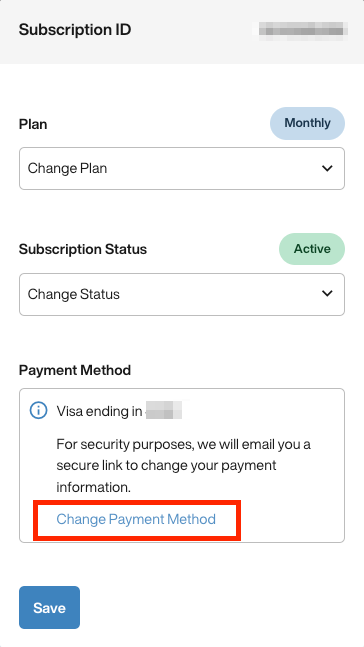This screenshot has height=647, width=364.
Task: Click the security purposes email notice text
Action: (x=184, y=466)
